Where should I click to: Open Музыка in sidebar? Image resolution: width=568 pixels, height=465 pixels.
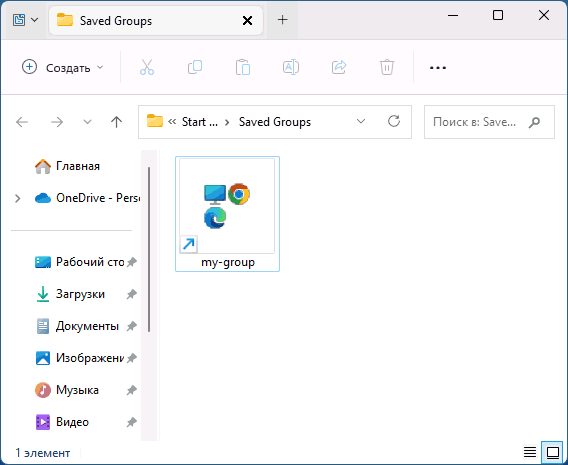click(x=67, y=390)
